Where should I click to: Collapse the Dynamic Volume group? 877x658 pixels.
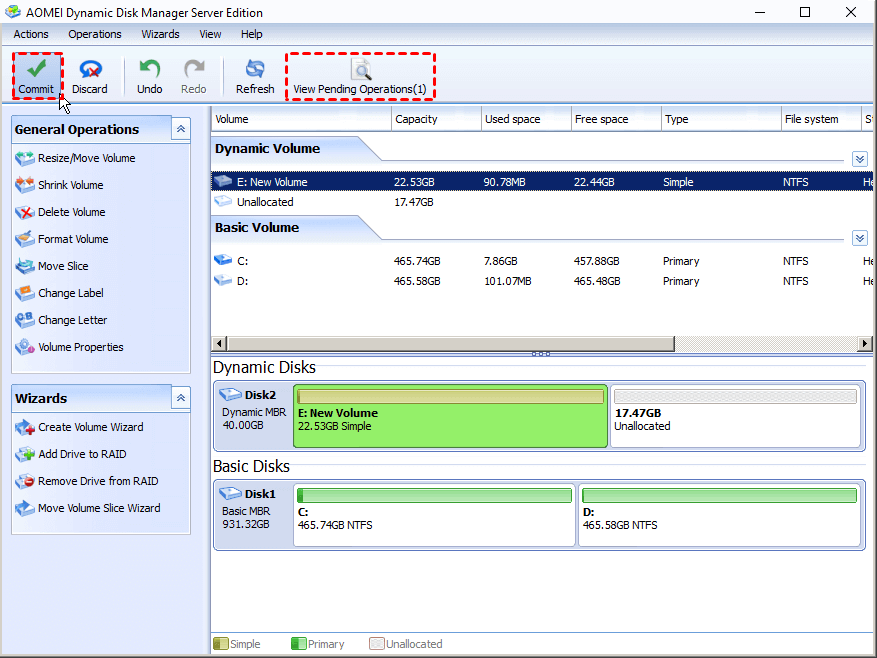(x=859, y=159)
